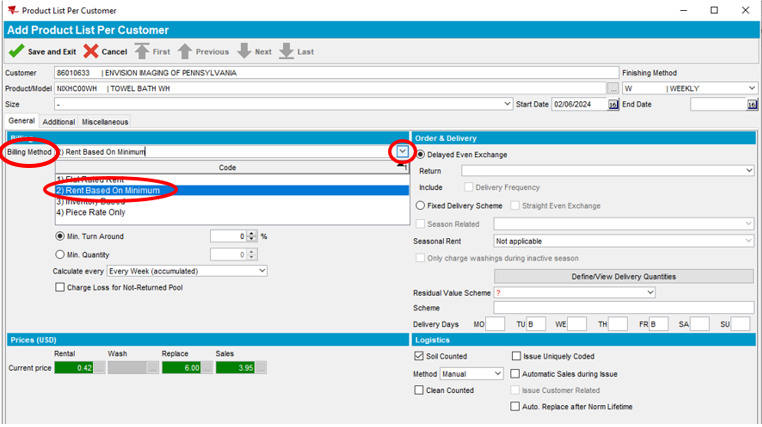762x427 pixels.
Task: Expand the Billing Method dropdown arrow
Action: [x=402, y=152]
